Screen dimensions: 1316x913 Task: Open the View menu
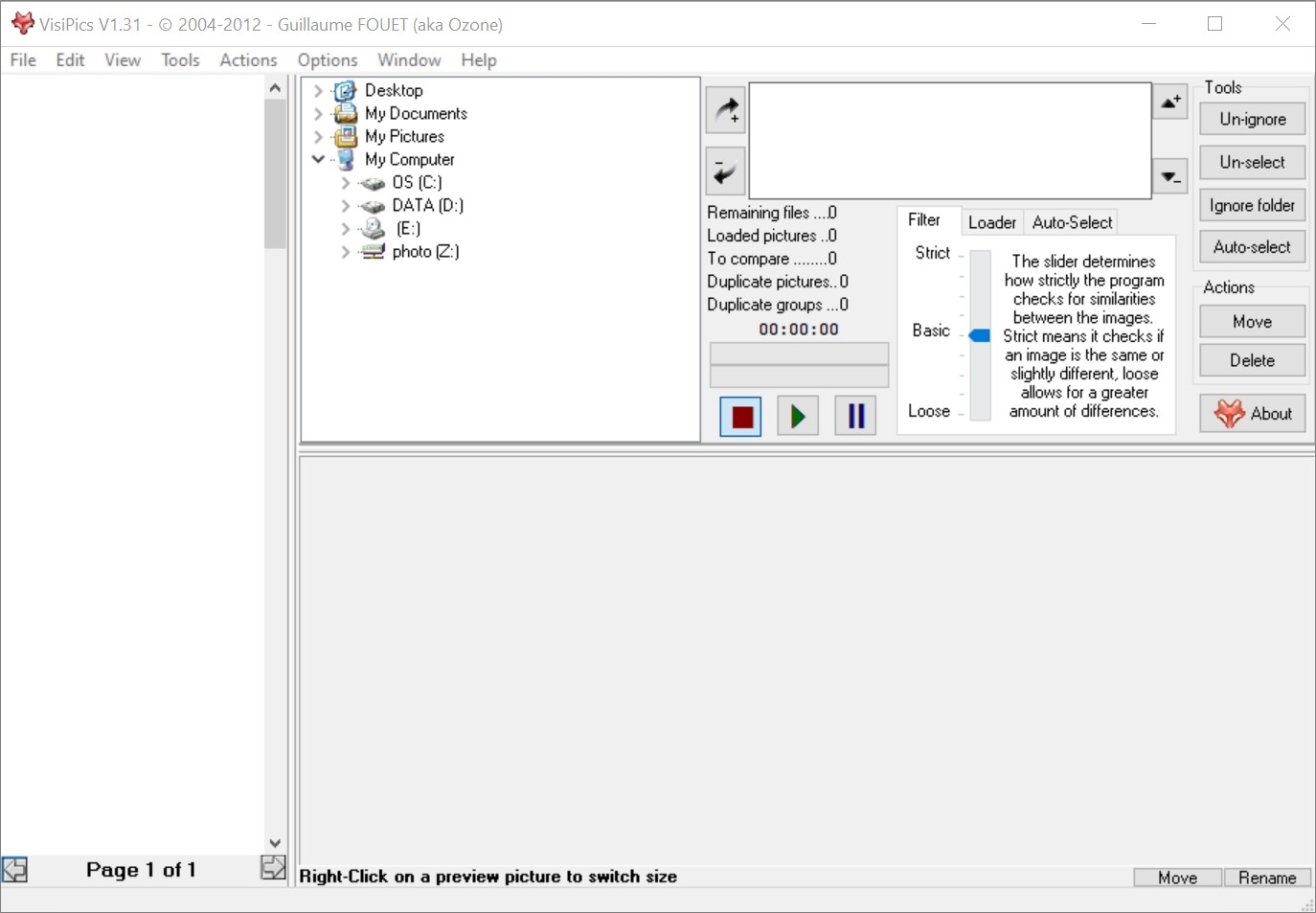[x=123, y=60]
